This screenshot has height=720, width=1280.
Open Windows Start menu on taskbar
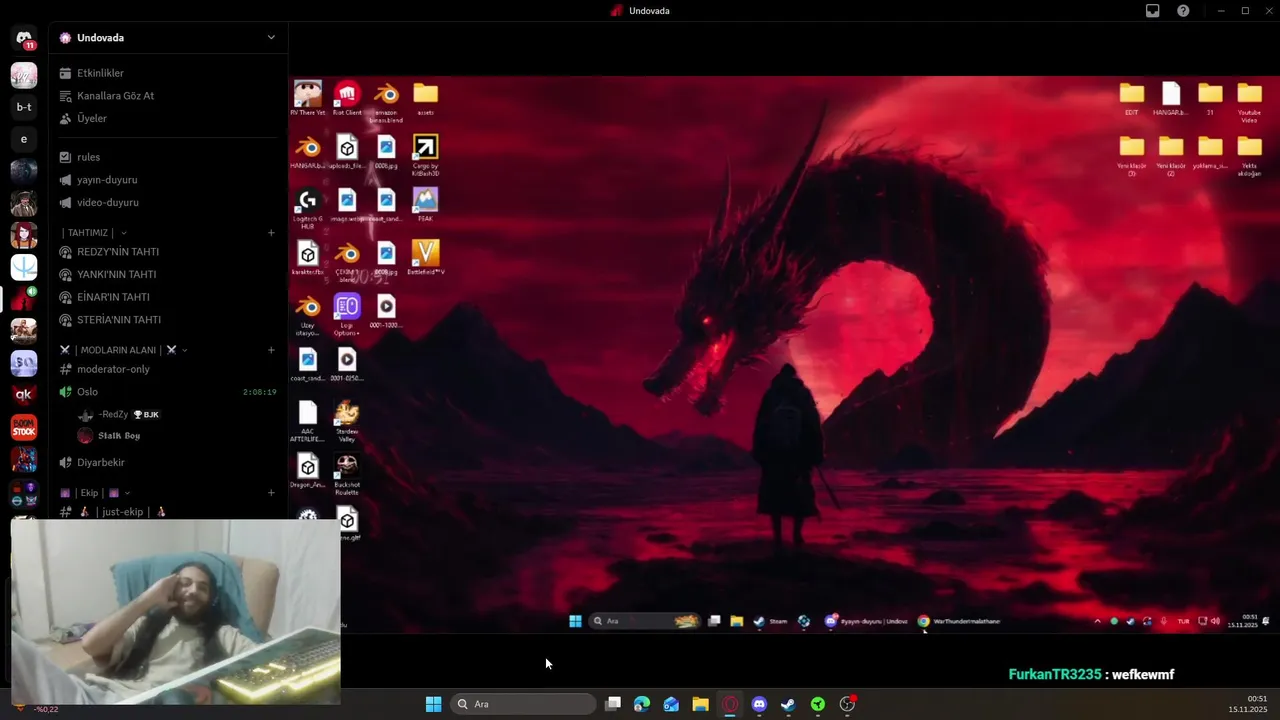point(433,704)
